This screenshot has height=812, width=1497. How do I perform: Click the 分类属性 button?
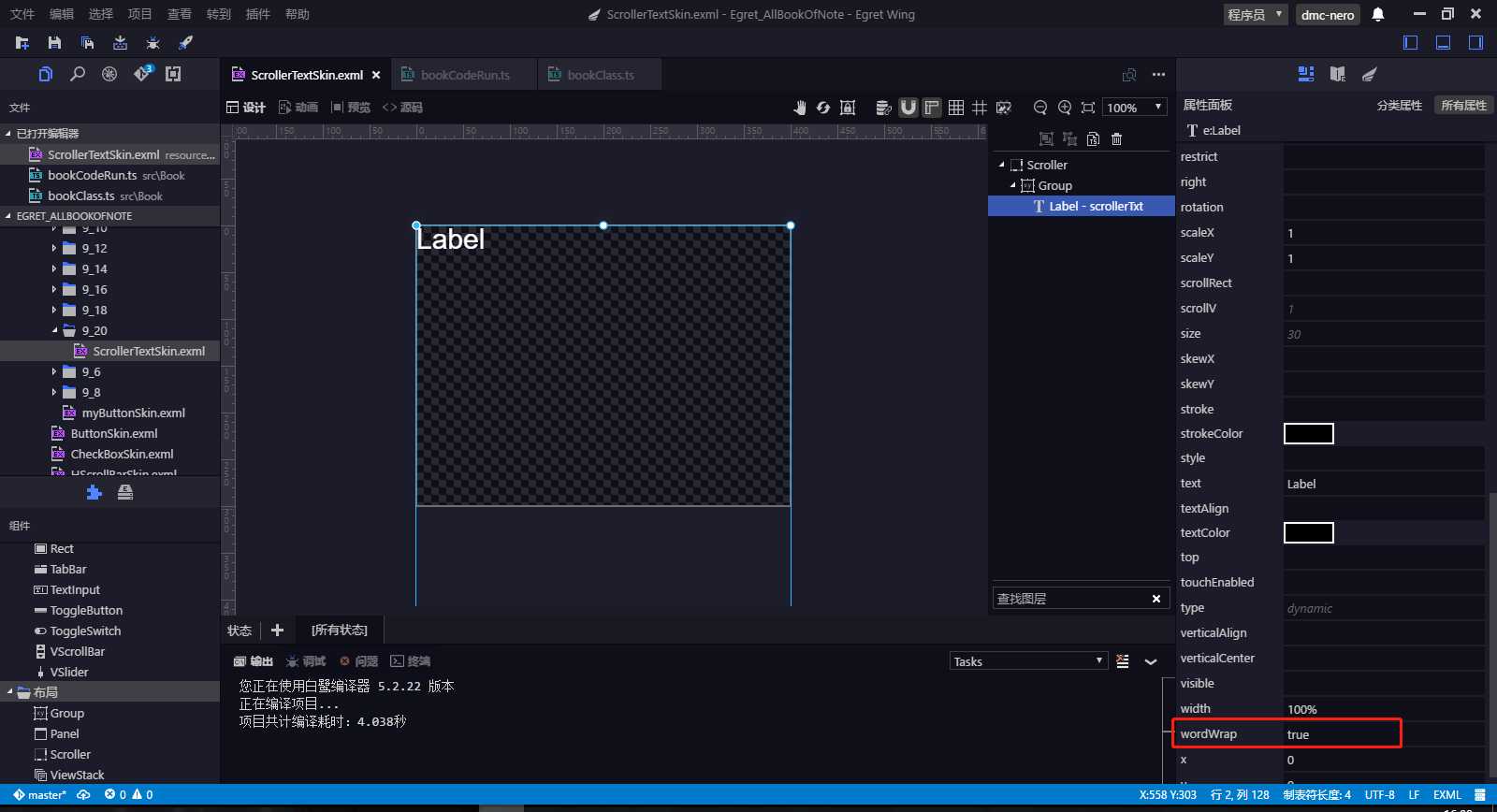click(1400, 106)
